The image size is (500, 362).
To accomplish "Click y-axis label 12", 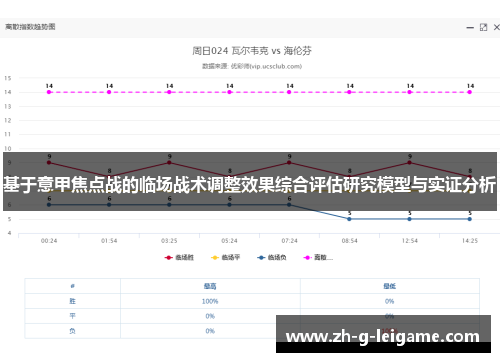I will [8, 120].
